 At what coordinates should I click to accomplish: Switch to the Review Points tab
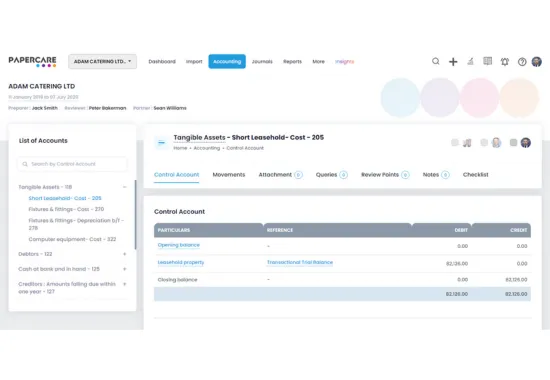pyautogui.click(x=380, y=175)
